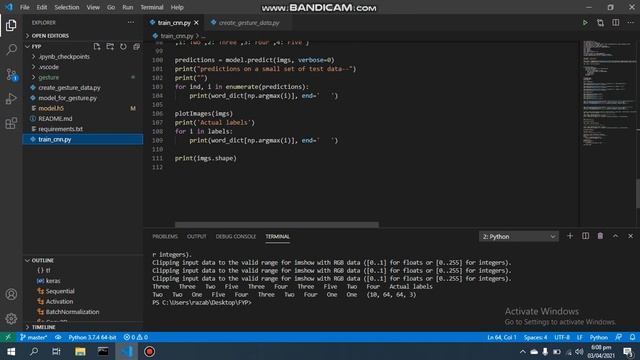640x360 pixels.
Task: Run Python file with play button
Action: coord(585,23)
